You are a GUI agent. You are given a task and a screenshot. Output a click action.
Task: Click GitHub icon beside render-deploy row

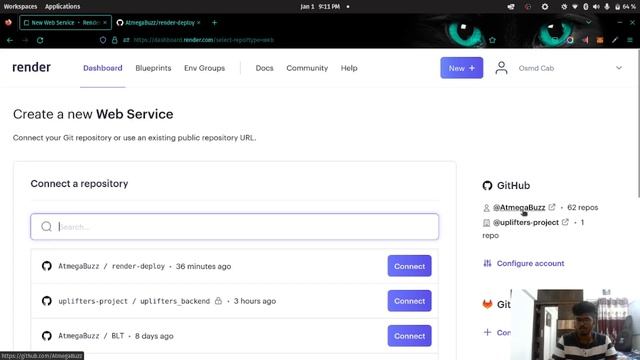tap(47, 266)
